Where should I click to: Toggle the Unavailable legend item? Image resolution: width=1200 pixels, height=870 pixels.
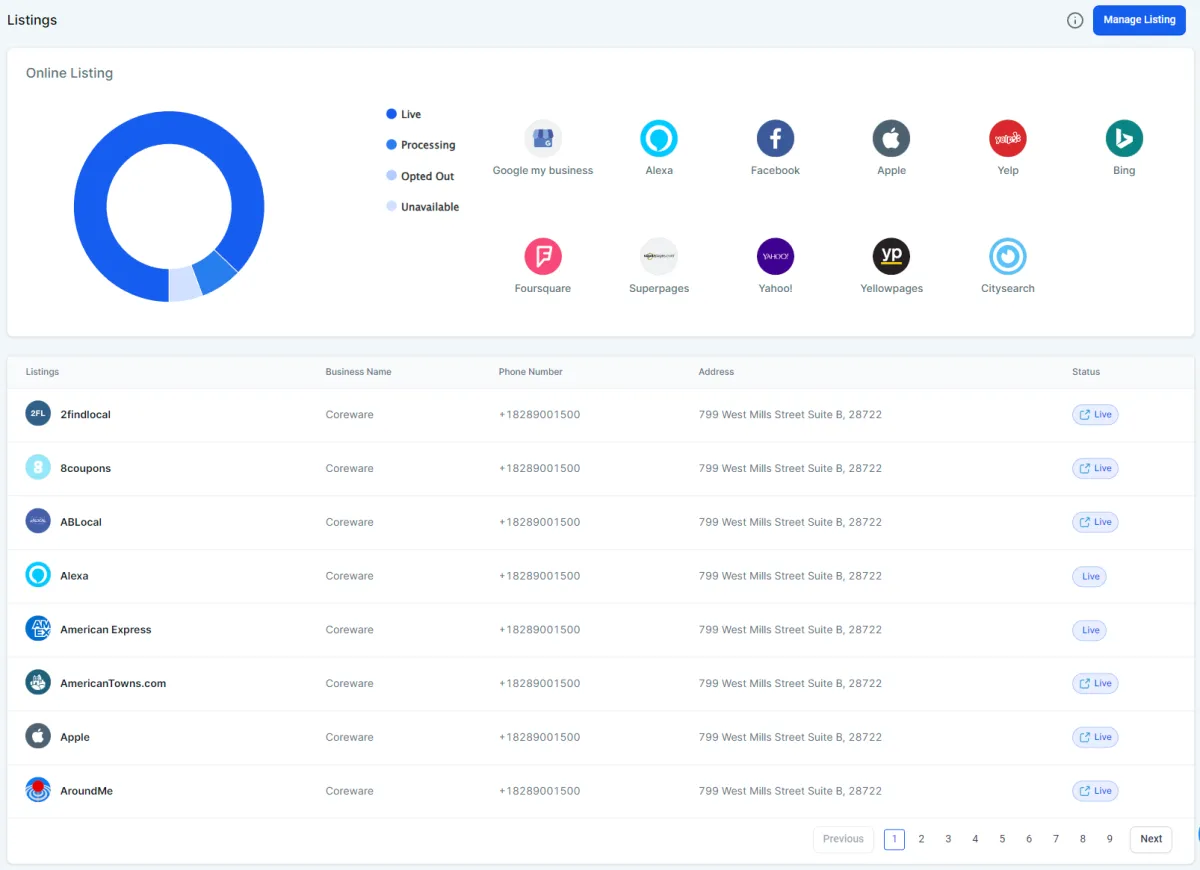(x=423, y=207)
